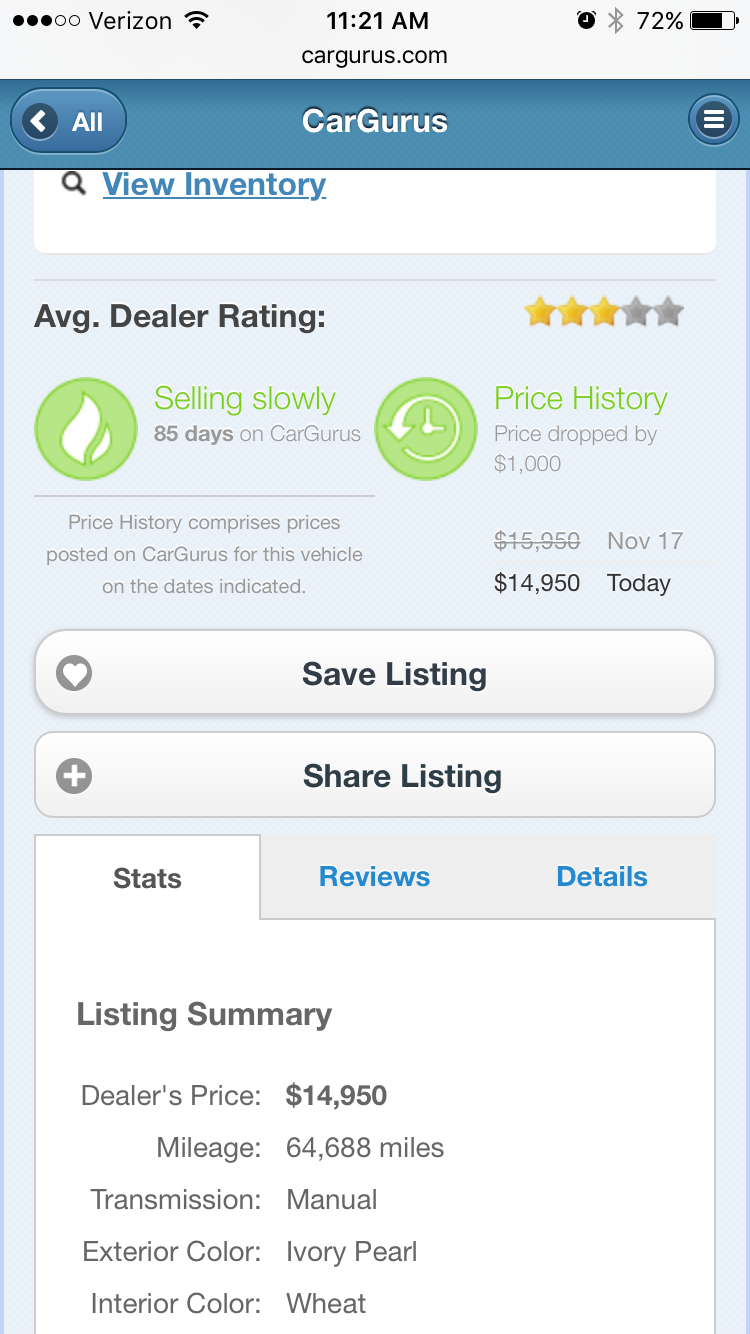Tap the CarGurus header title
750x1334 pixels.
375,122
